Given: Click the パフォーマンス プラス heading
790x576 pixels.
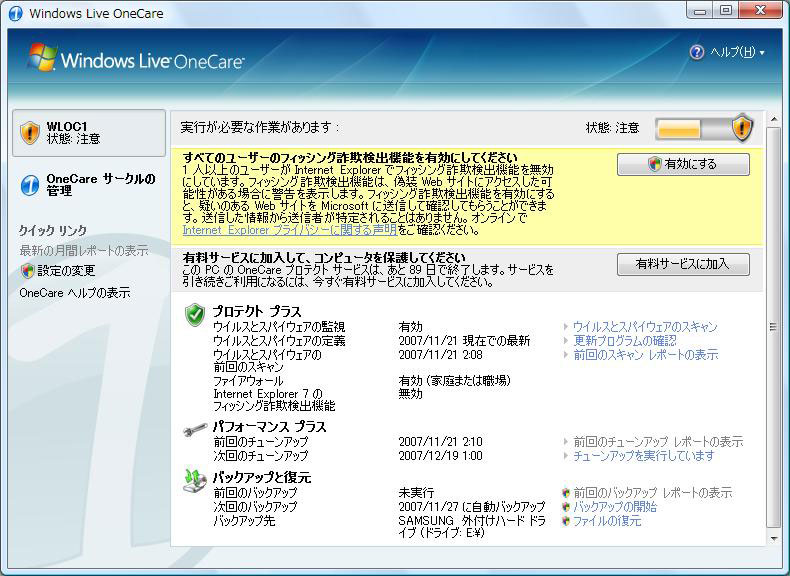Looking at the screenshot, I should tap(270, 427).
